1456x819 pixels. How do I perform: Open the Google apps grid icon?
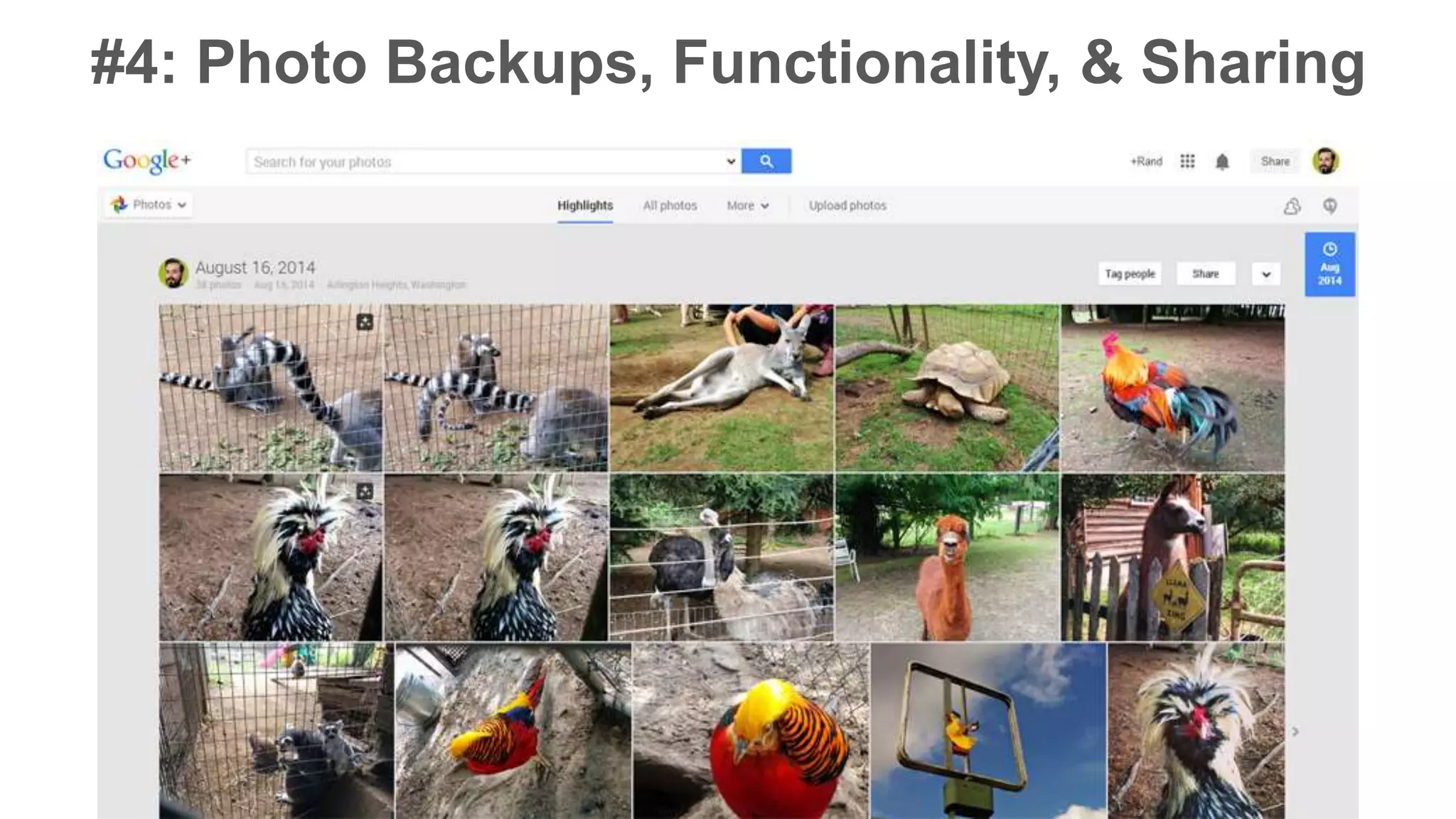1187,161
